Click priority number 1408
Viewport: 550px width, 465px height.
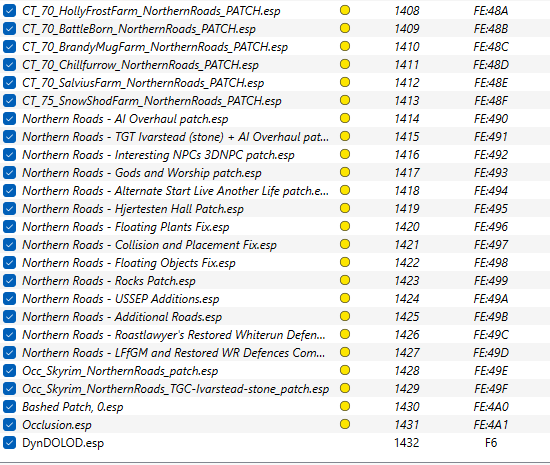(x=407, y=11)
